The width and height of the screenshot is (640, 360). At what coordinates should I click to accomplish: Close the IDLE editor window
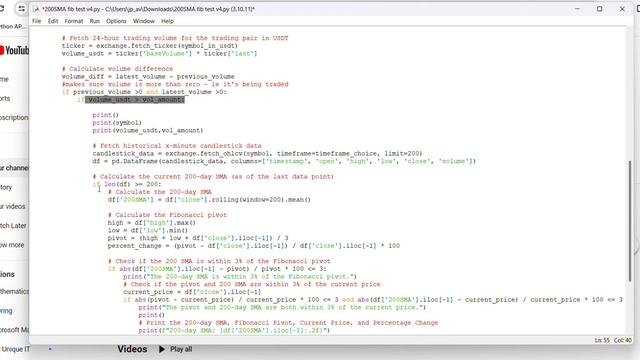pyautogui.click(x=622, y=9)
